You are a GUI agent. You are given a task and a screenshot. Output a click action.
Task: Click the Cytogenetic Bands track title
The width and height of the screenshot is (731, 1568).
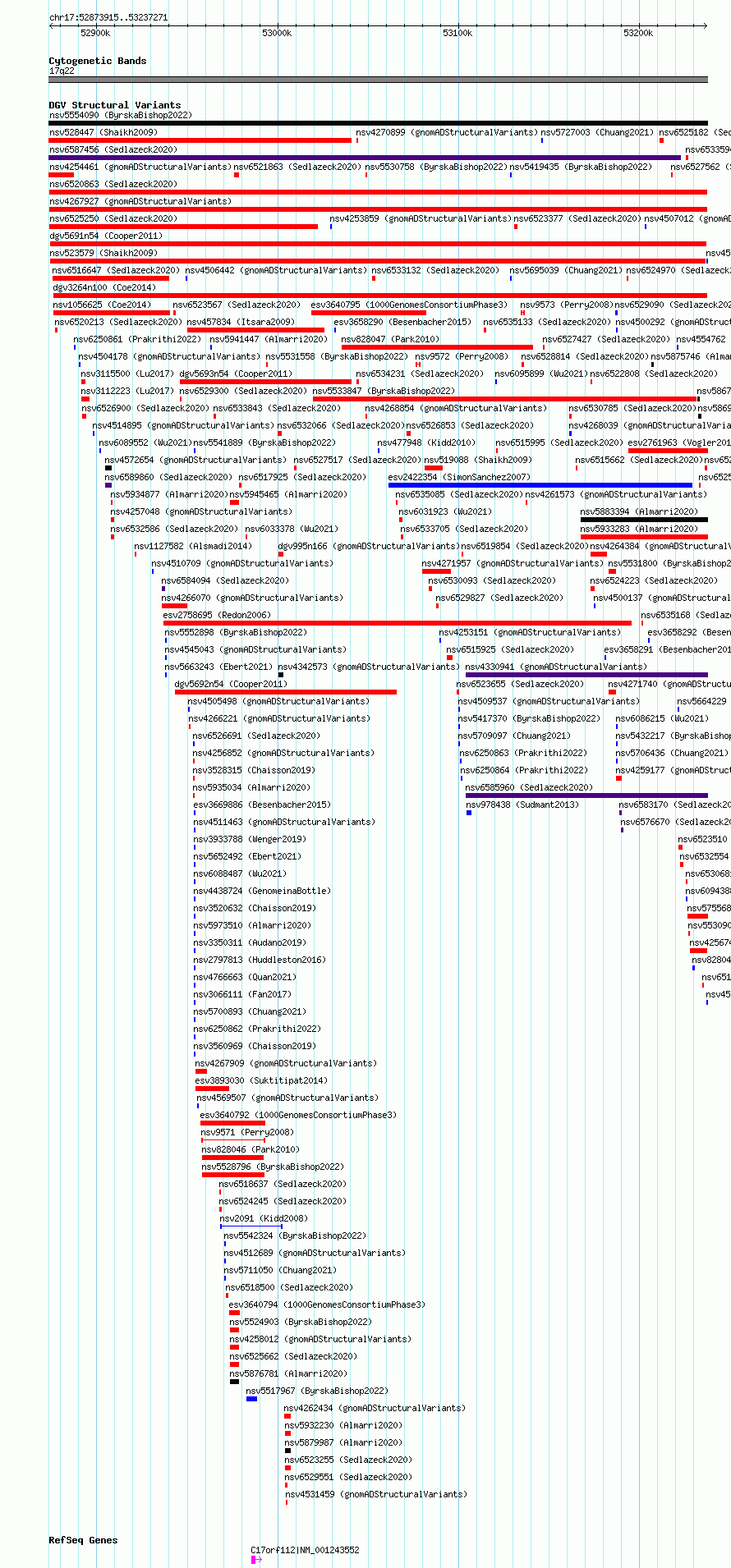[97, 61]
